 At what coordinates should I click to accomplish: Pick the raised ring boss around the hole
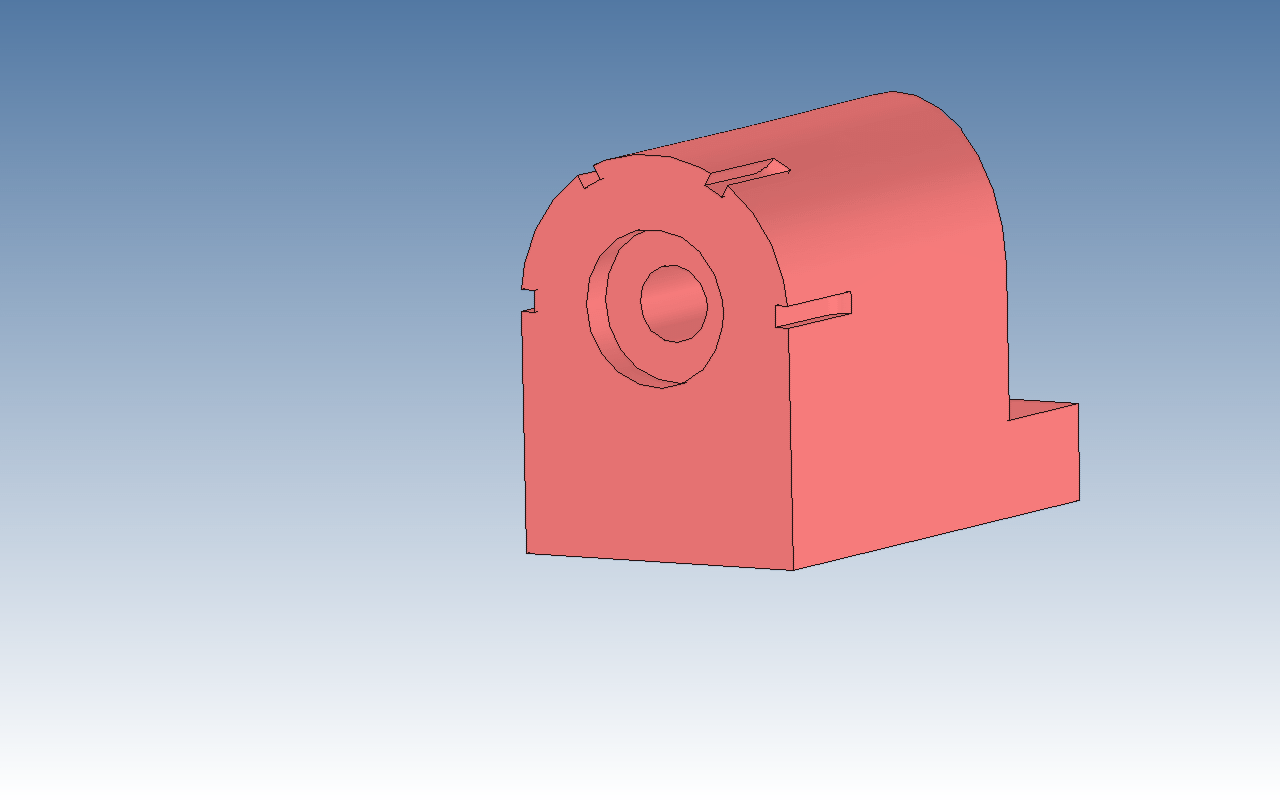655,308
